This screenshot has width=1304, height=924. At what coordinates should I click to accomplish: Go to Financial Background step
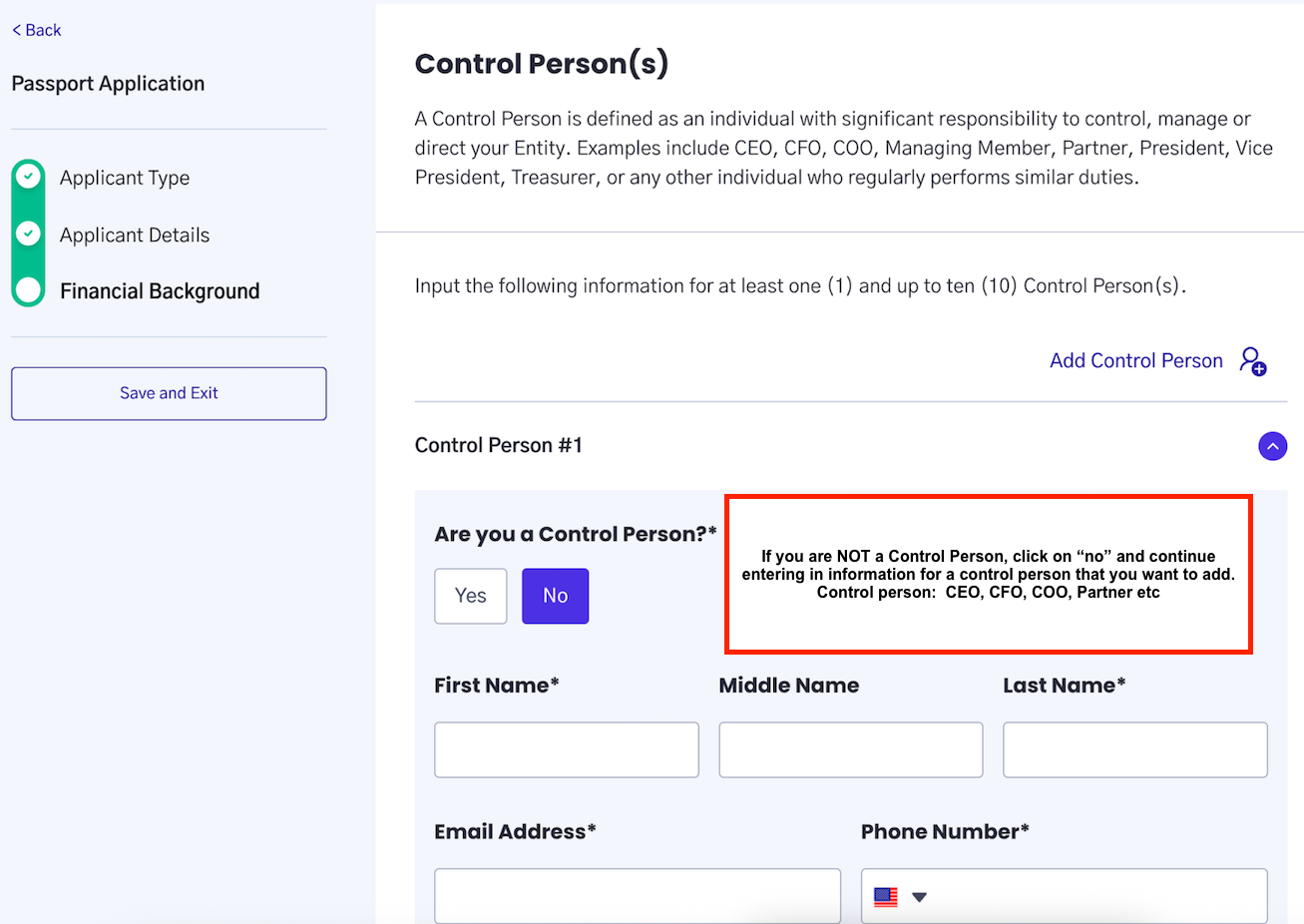click(160, 291)
